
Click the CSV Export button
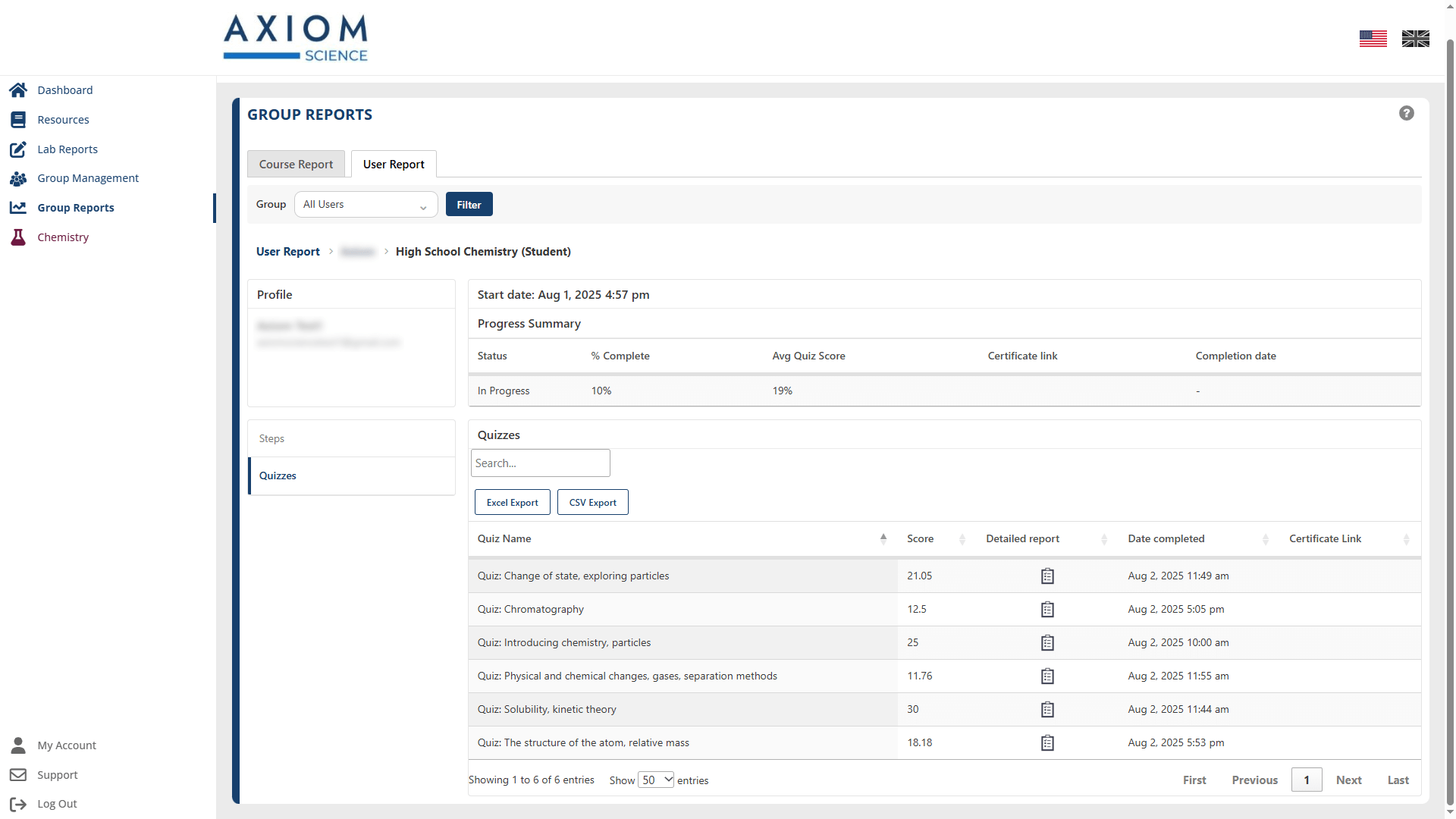point(592,503)
